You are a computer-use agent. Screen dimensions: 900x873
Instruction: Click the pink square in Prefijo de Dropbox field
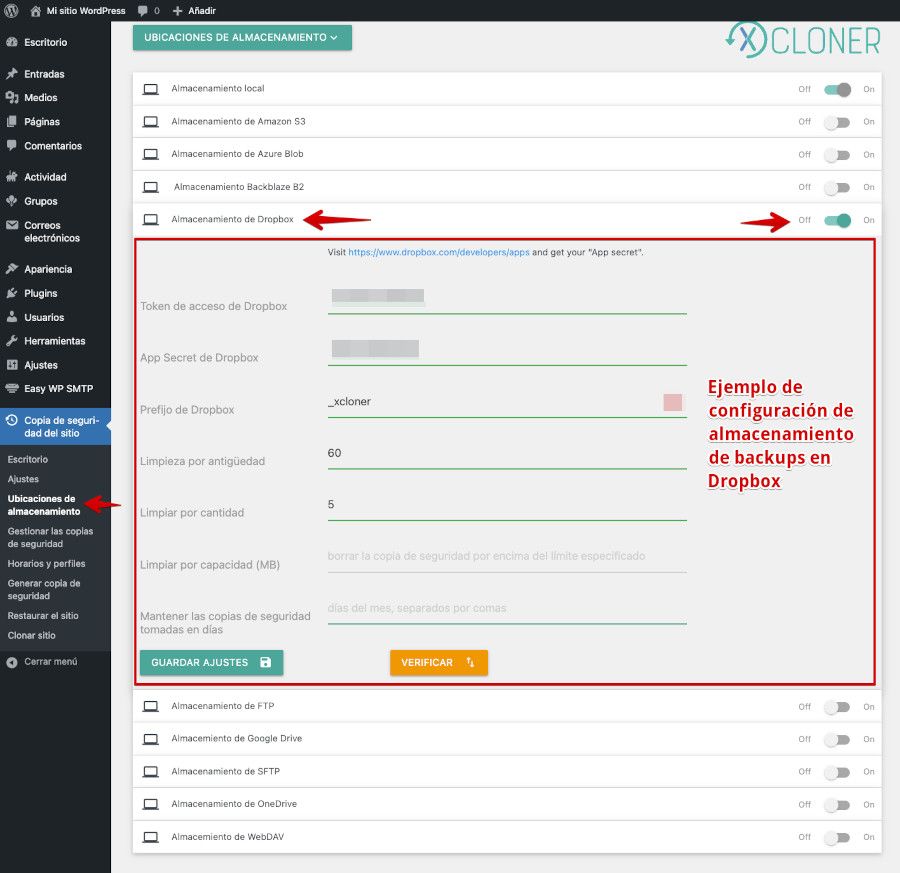(673, 402)
